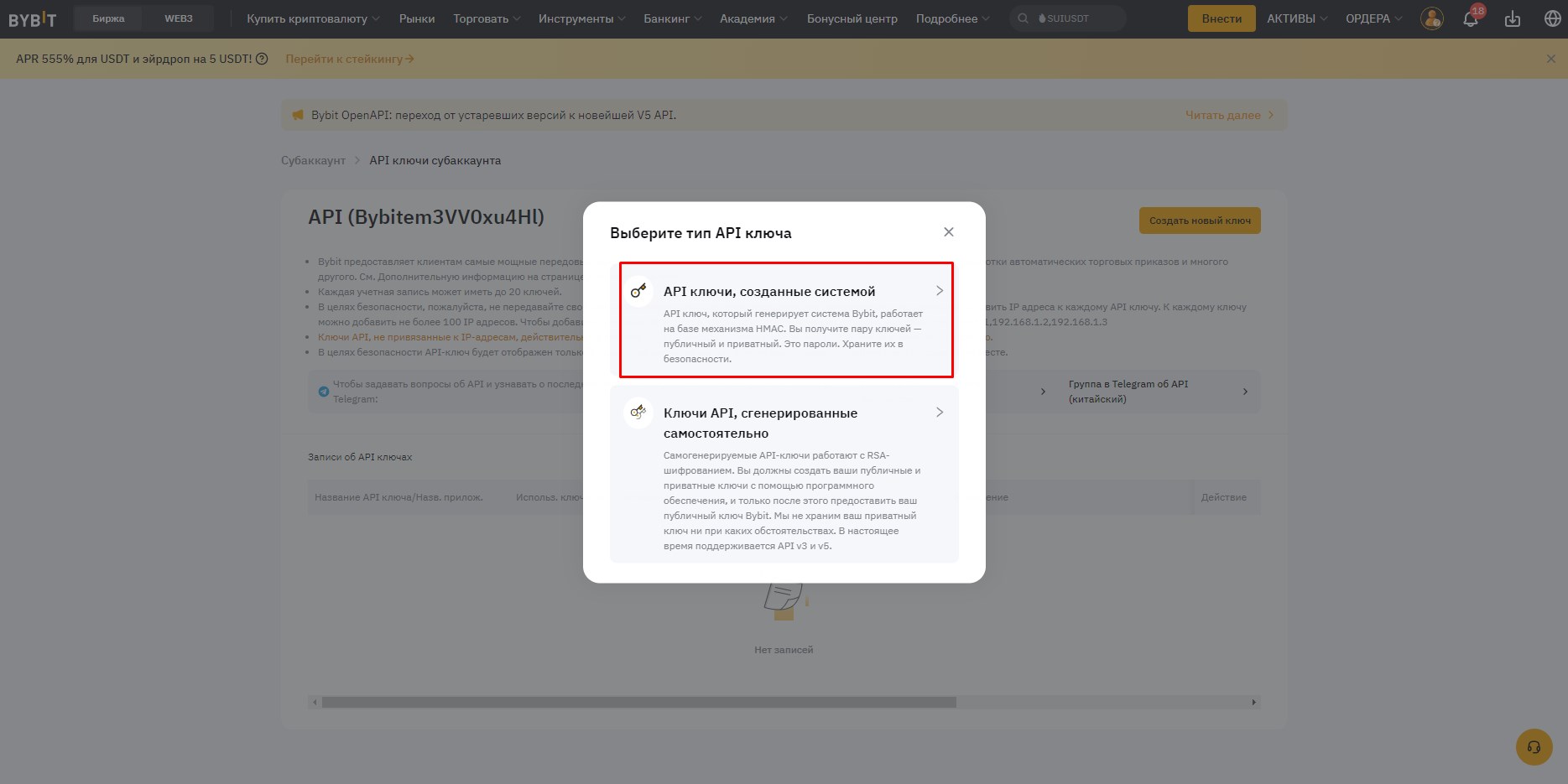The width and height of the screenshot is (1568, 784).
Task: Expand the АКТИВЫ menu
Action: pyautogui.click(x=1297, y=18)
